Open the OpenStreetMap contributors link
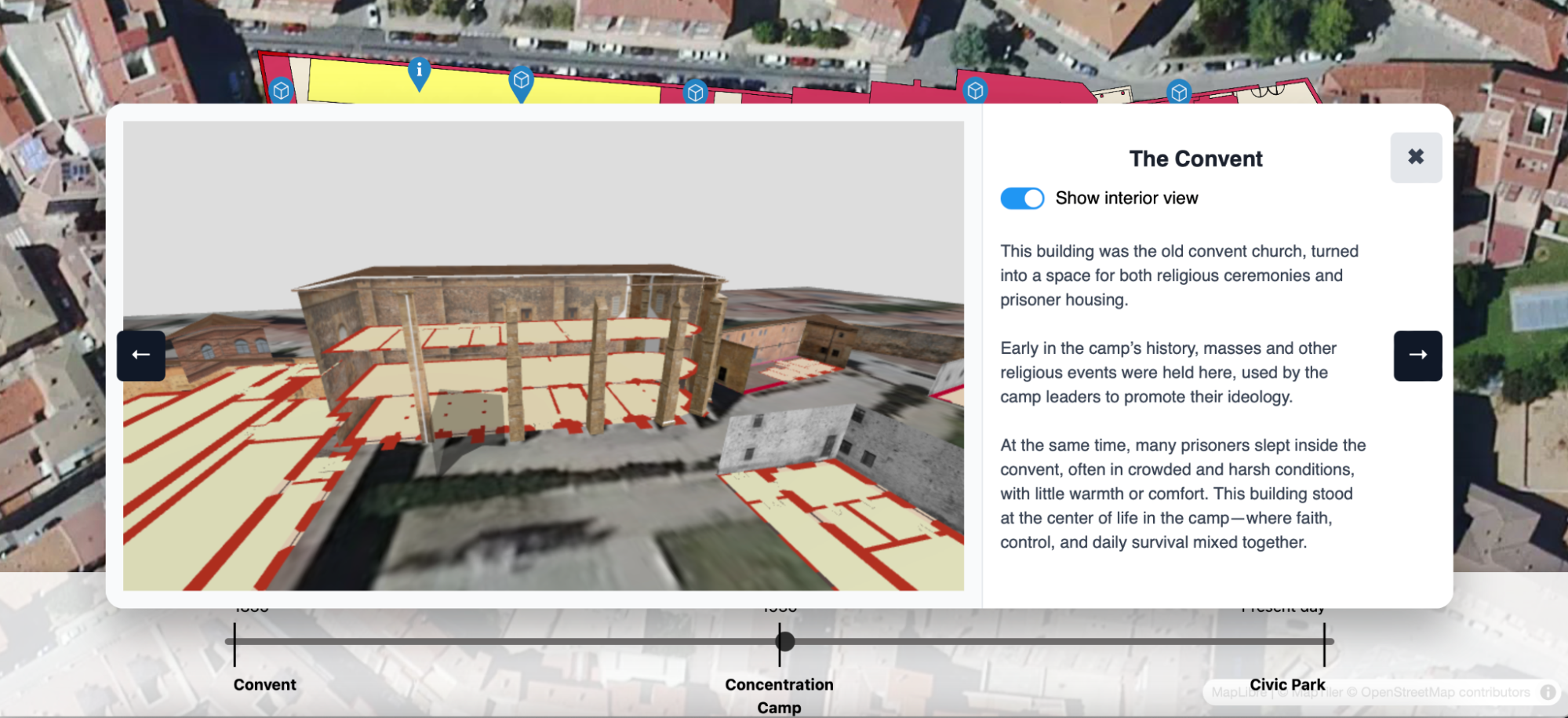The height and width of the screenshot is (718, 1568). (1444, 692)
